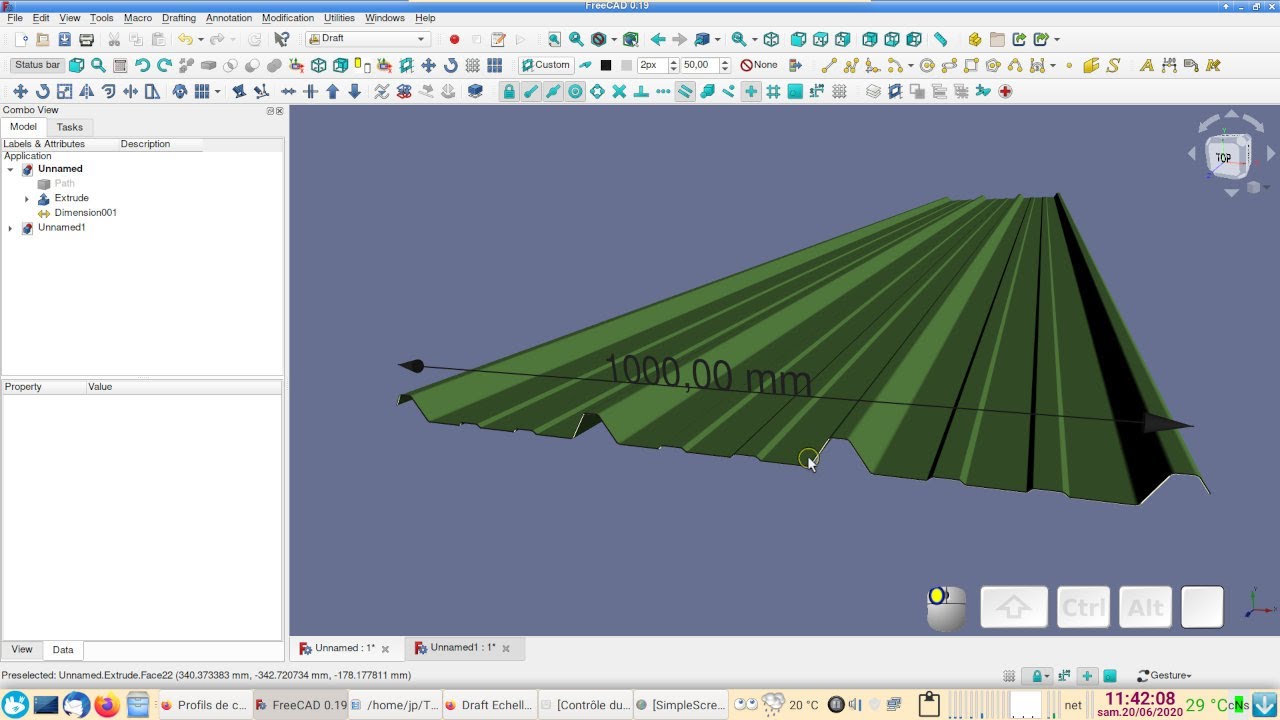This screenshot has height=720, width=1280.
Task: Click the Status bar button
Action: [x=37, y=65]
